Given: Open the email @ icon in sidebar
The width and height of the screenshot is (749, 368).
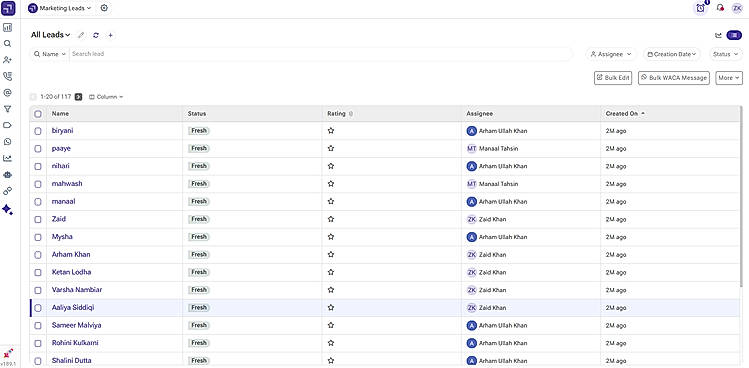Looking at the screenshot, I should [x=7, y=93].
